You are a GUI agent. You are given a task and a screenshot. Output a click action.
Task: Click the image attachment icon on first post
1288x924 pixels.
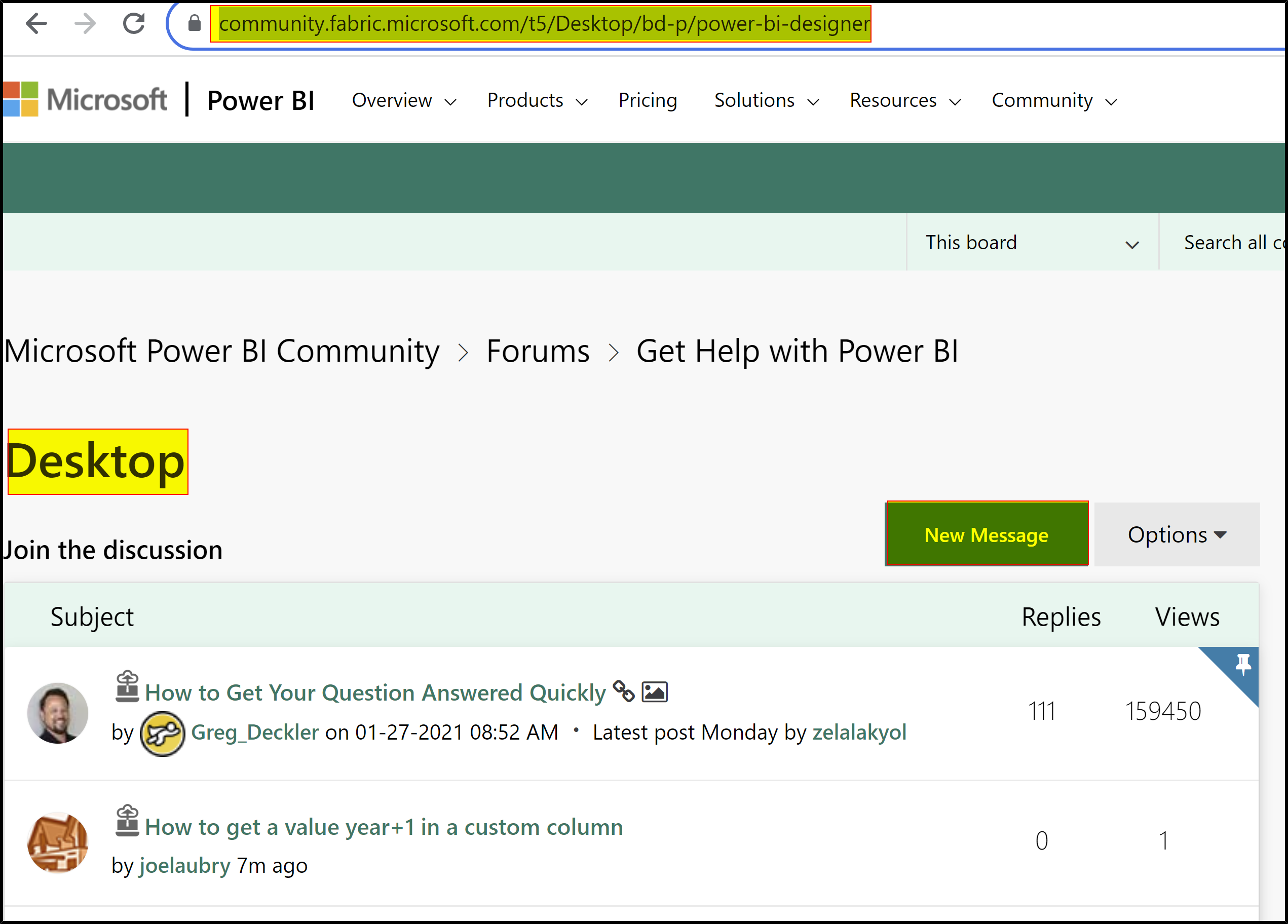click(654, 691)
